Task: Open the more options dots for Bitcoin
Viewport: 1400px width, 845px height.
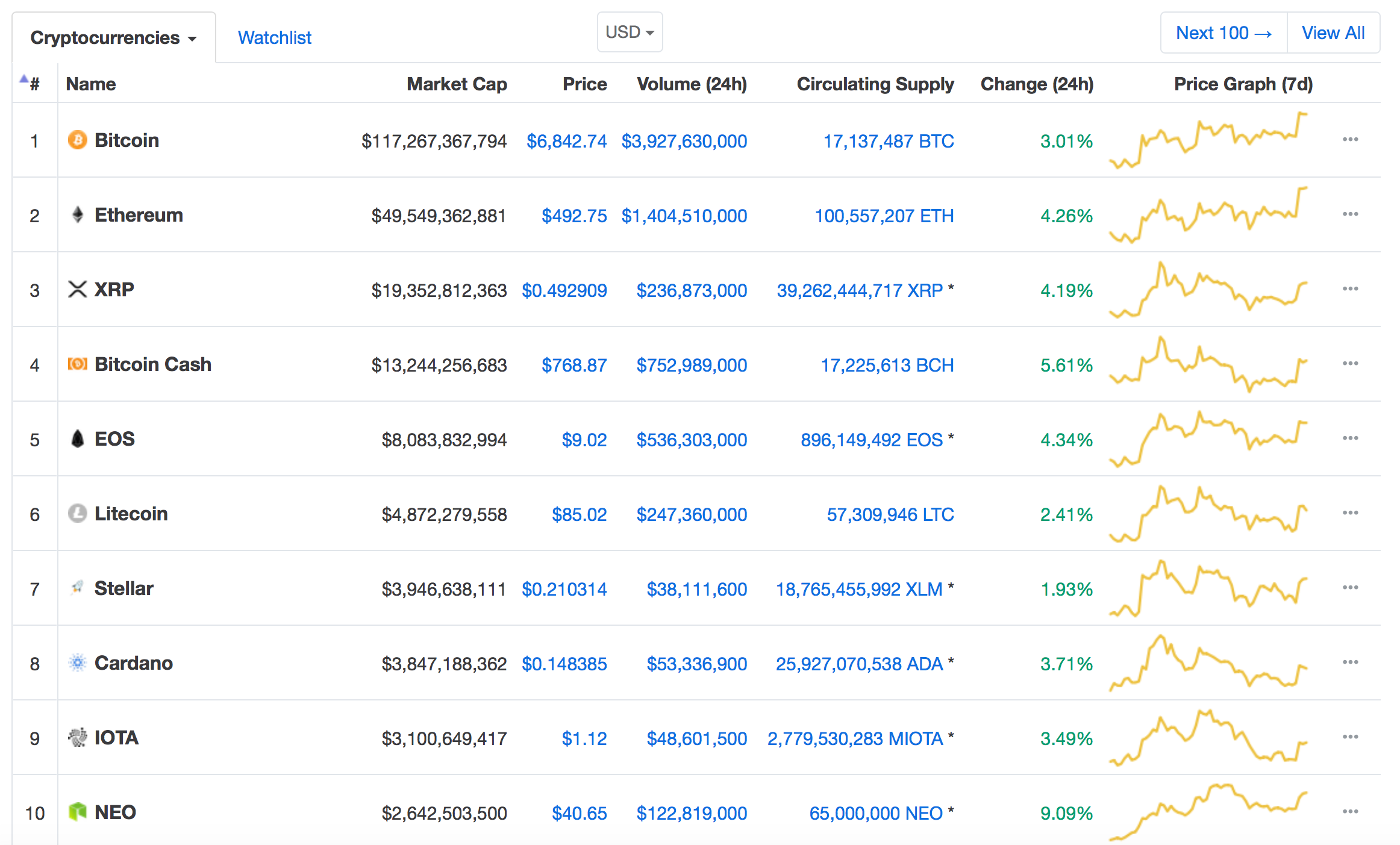Action: 1350,139
